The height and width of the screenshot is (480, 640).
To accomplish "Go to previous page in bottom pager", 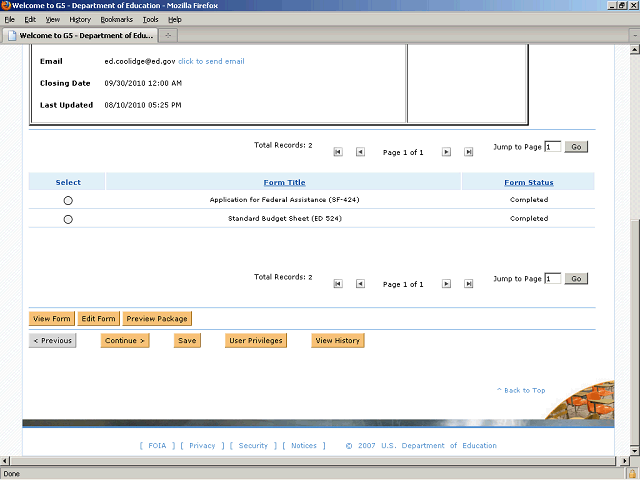I will (x=360, y=284).
